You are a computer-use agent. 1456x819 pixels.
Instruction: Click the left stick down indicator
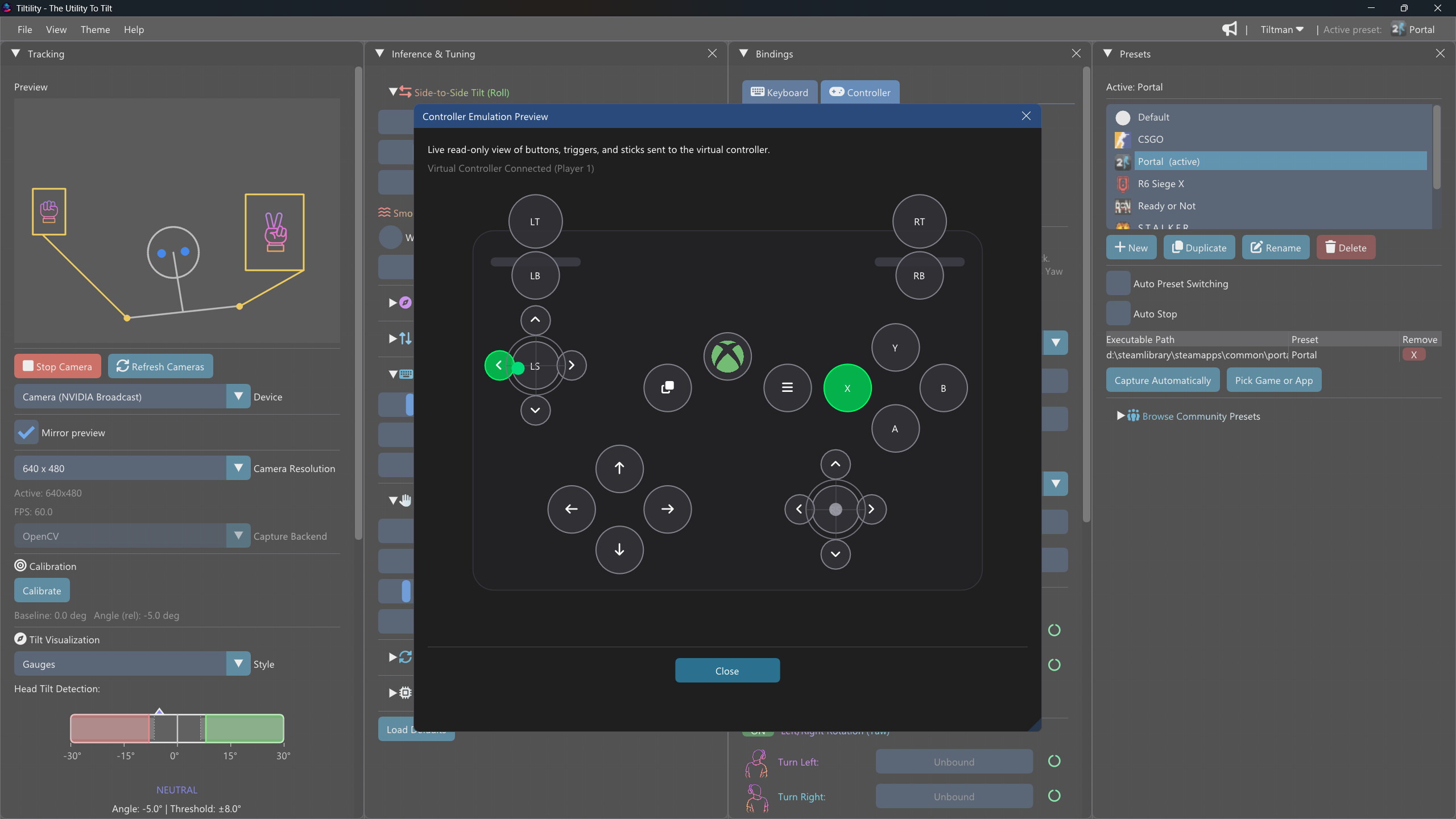[x=535, y=410]
